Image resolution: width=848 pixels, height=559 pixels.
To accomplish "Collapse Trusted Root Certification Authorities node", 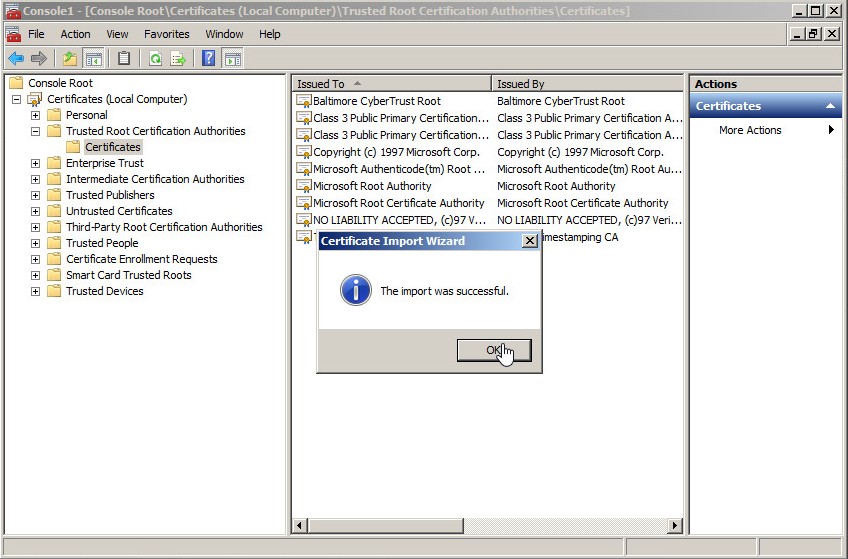I will click(x=36, y=131).
